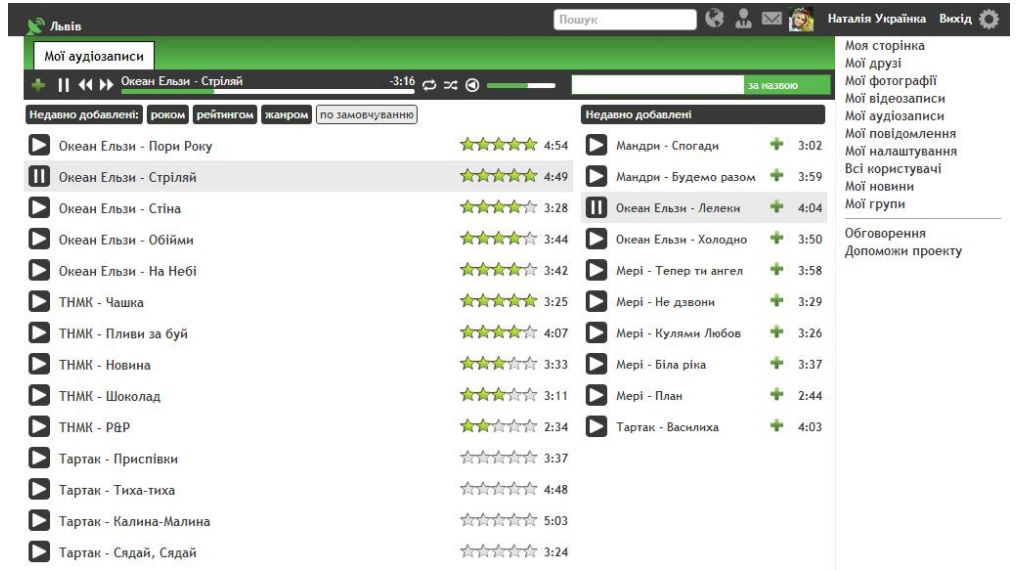1020x570 pixels.
Task: Select 'по замовчуванню' sort option
Action: pos(367,115)
